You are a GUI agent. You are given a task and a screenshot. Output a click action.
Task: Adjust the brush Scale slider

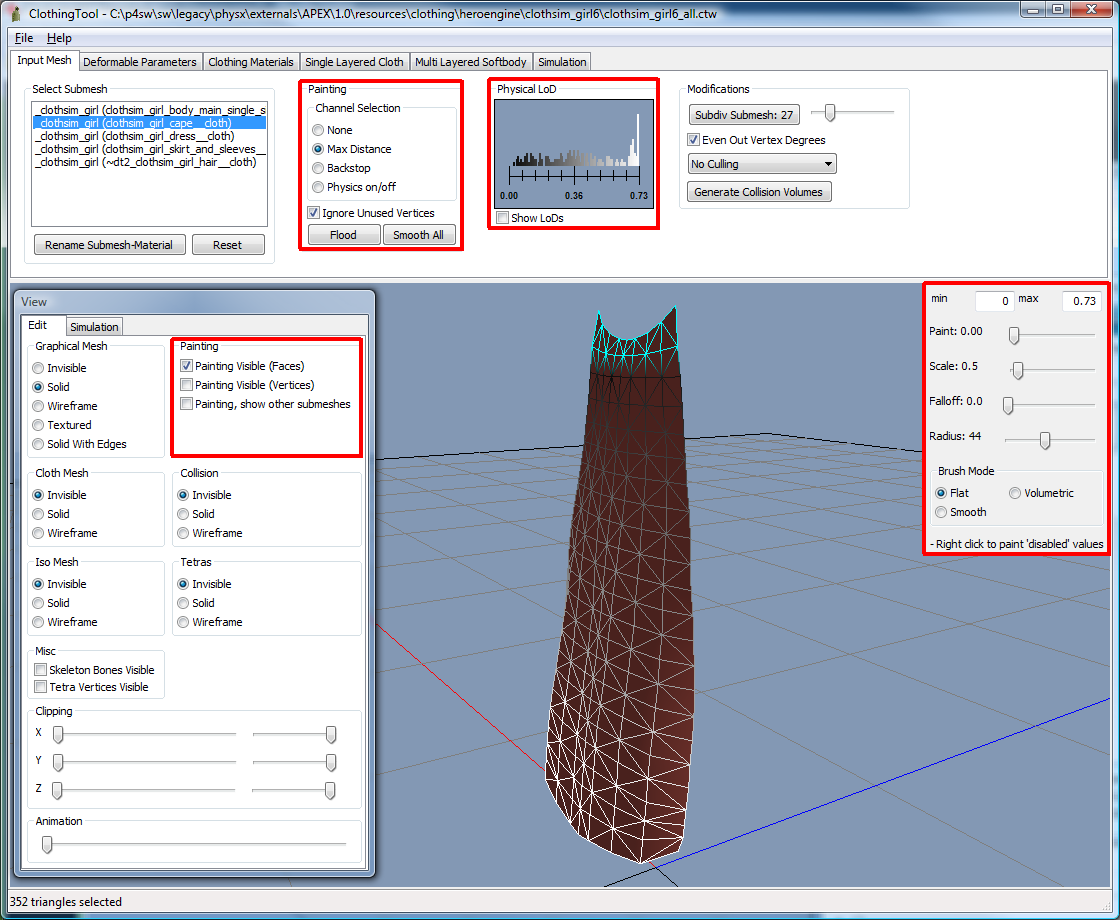pos(1018,370)
